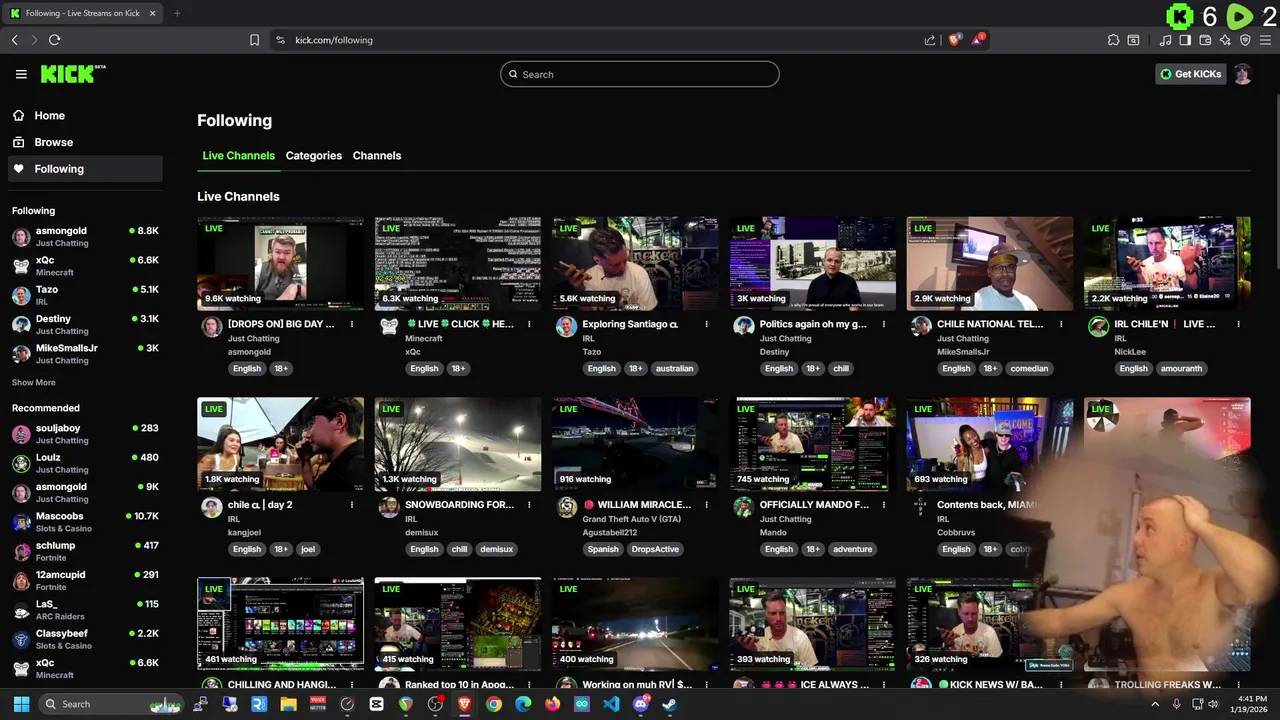Open options menu for WILLIAM MIRACLE card
Viewport: 1280px width, 720px height.
click(x=706, y=505)
